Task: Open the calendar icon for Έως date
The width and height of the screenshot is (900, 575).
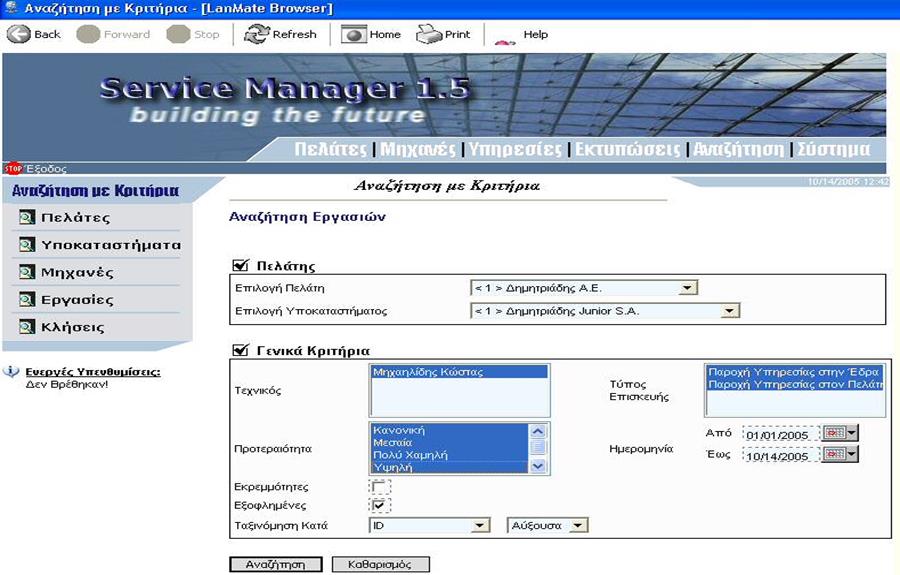Action: point(835,454)
